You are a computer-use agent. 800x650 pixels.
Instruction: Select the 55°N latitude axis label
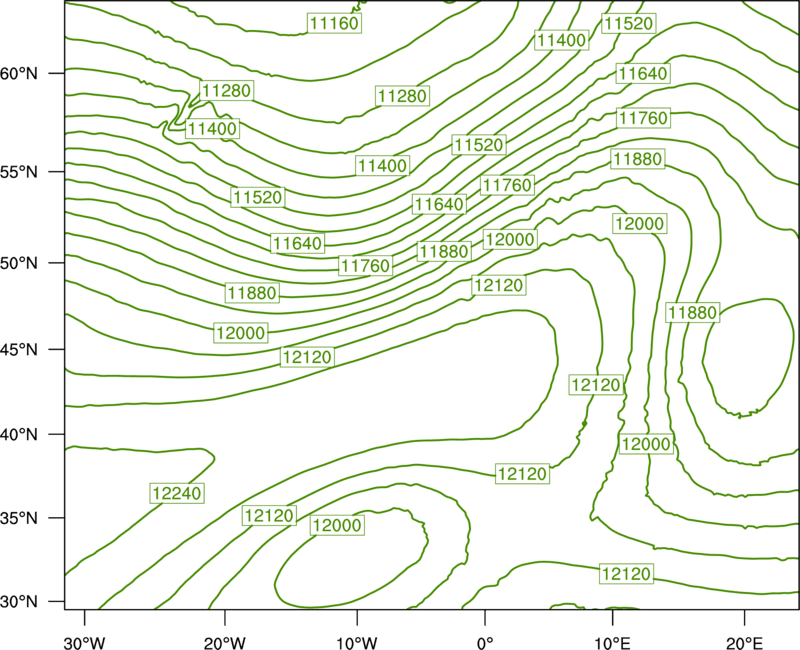pos(19,172)
